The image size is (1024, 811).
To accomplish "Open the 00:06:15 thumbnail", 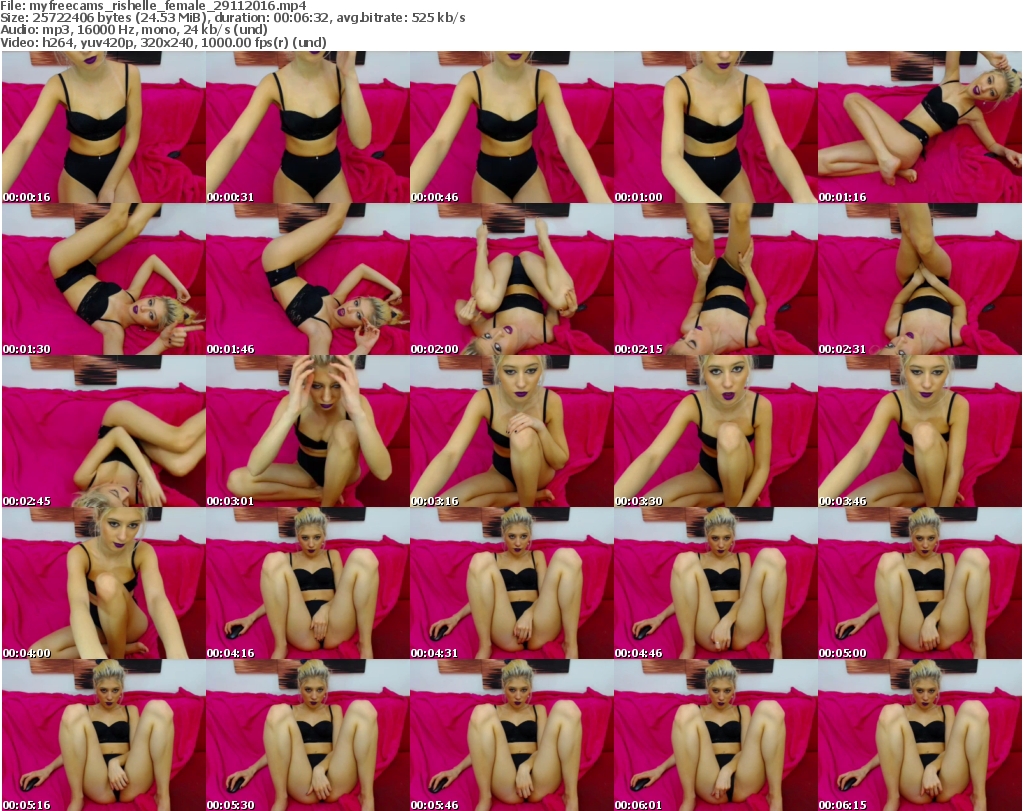I will tap(920, 735).
